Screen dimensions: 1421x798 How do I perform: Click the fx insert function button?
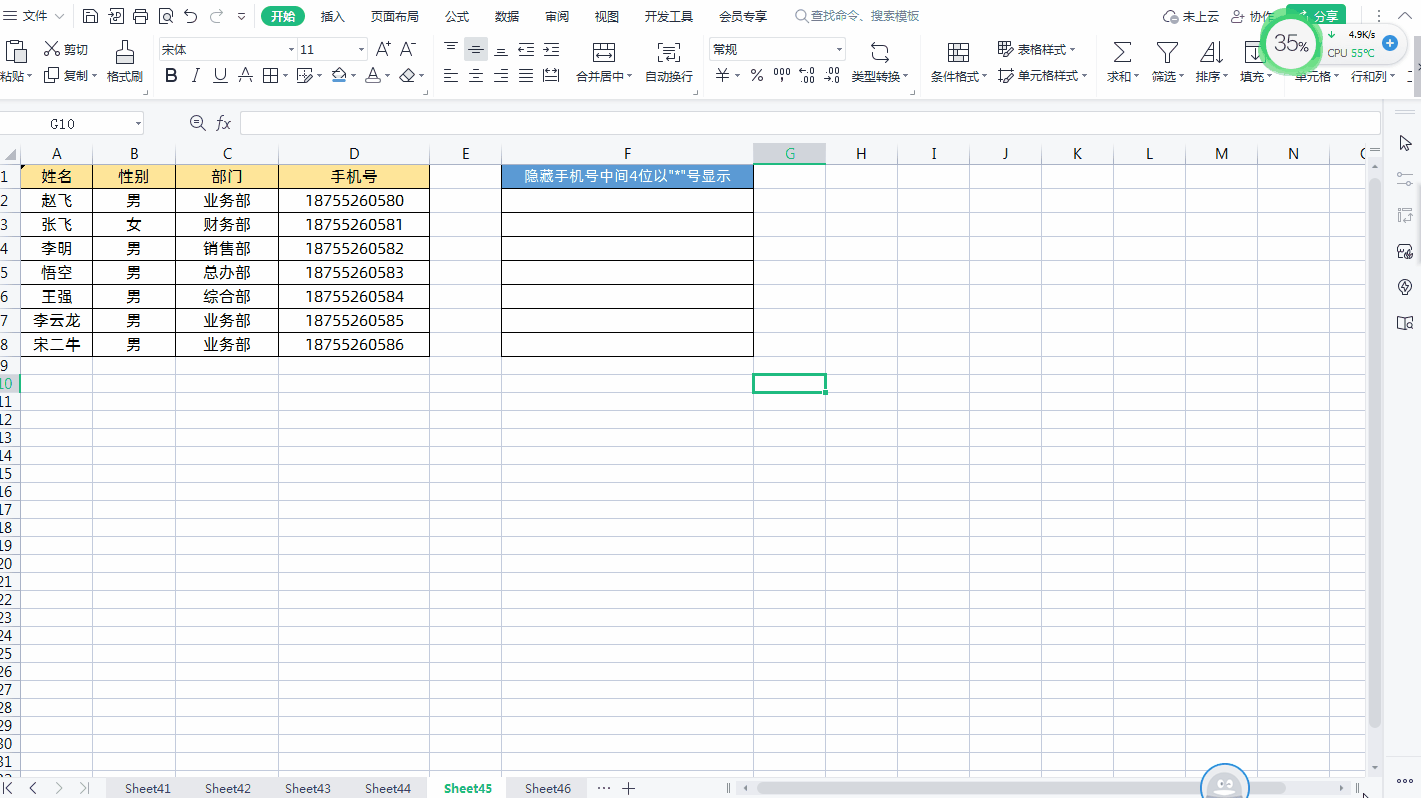click(224, 123)
